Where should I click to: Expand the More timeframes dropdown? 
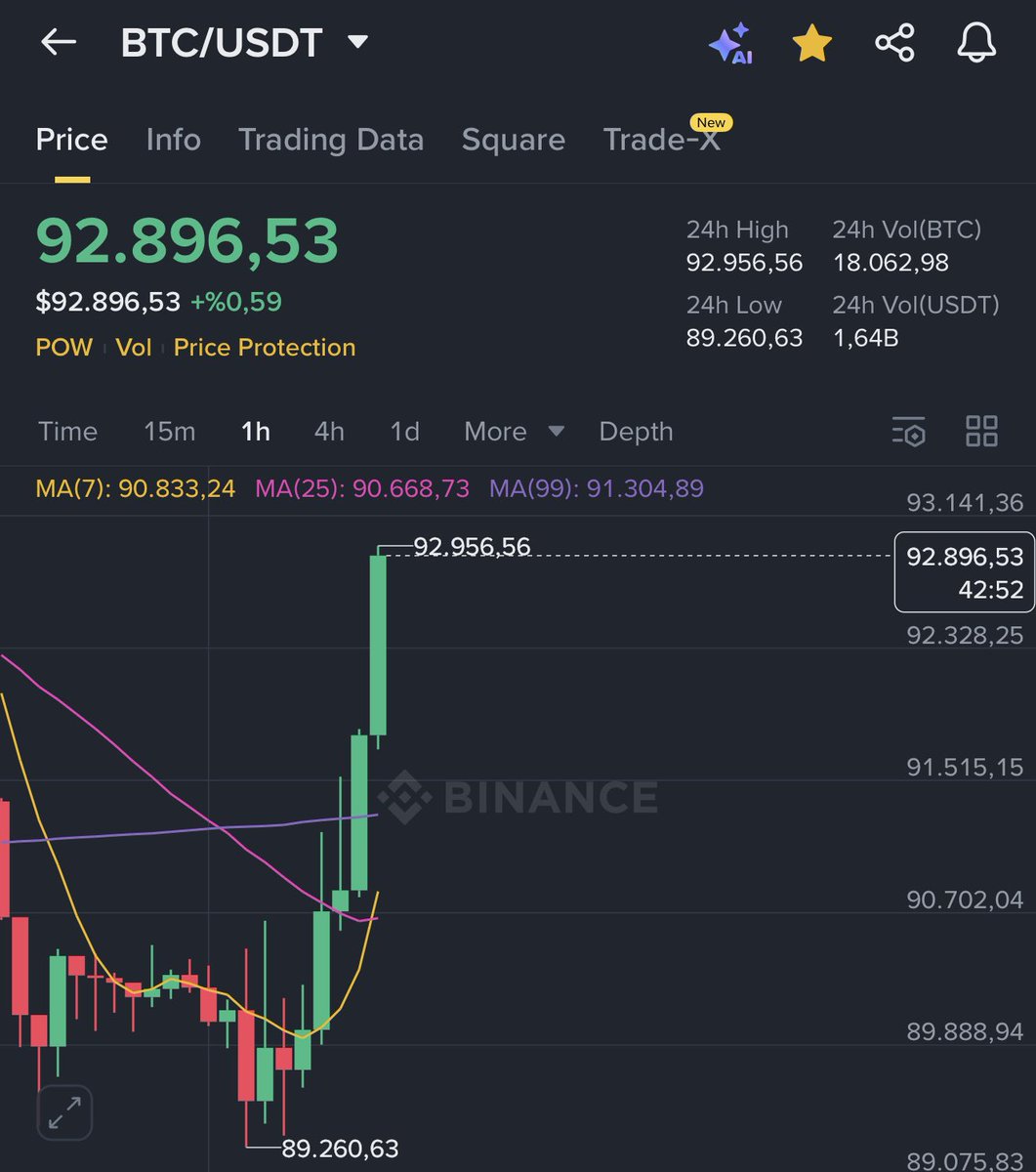point(514,431)
